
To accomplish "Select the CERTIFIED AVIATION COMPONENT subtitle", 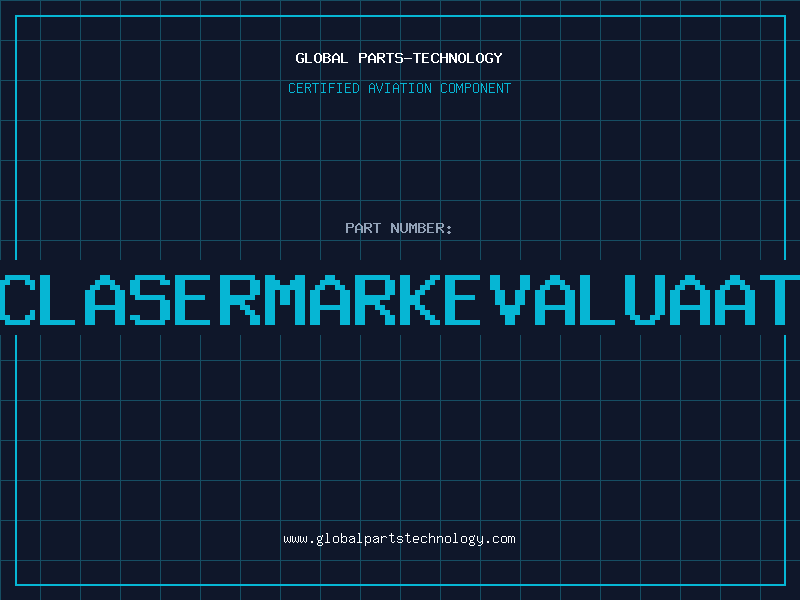I will pos(399,88).
